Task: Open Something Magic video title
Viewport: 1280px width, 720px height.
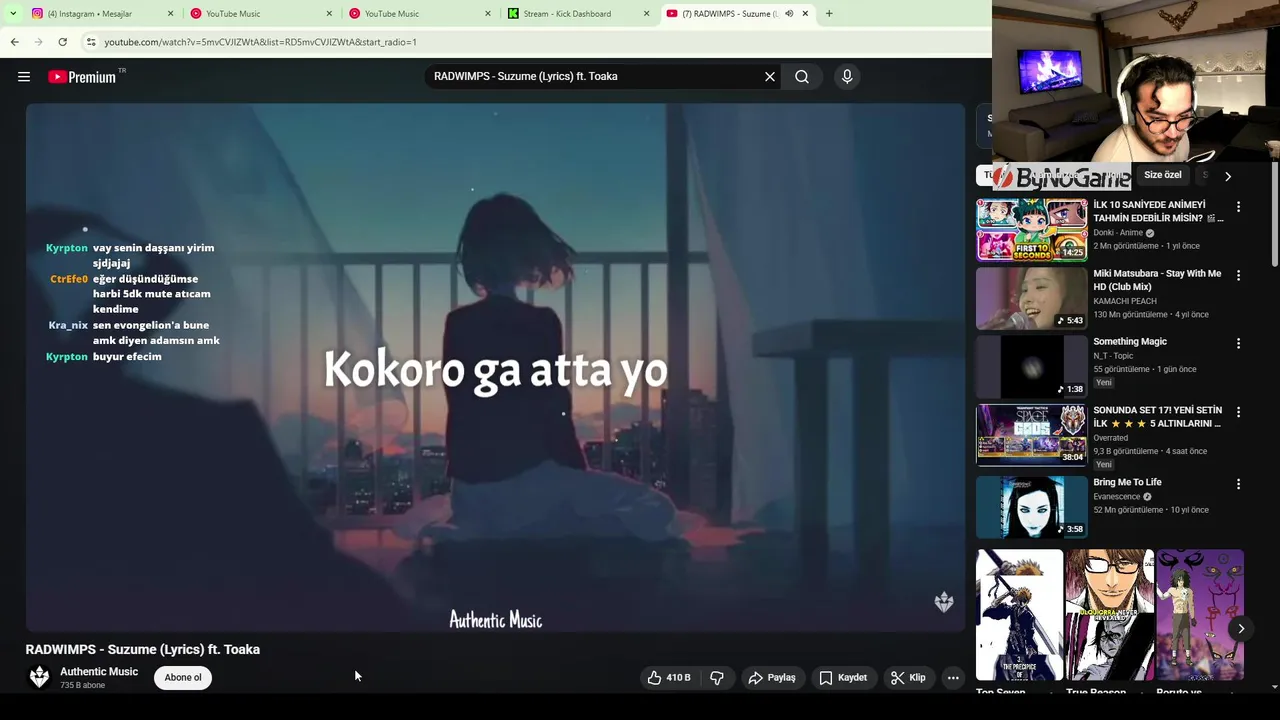Action: click(1130, 342)
